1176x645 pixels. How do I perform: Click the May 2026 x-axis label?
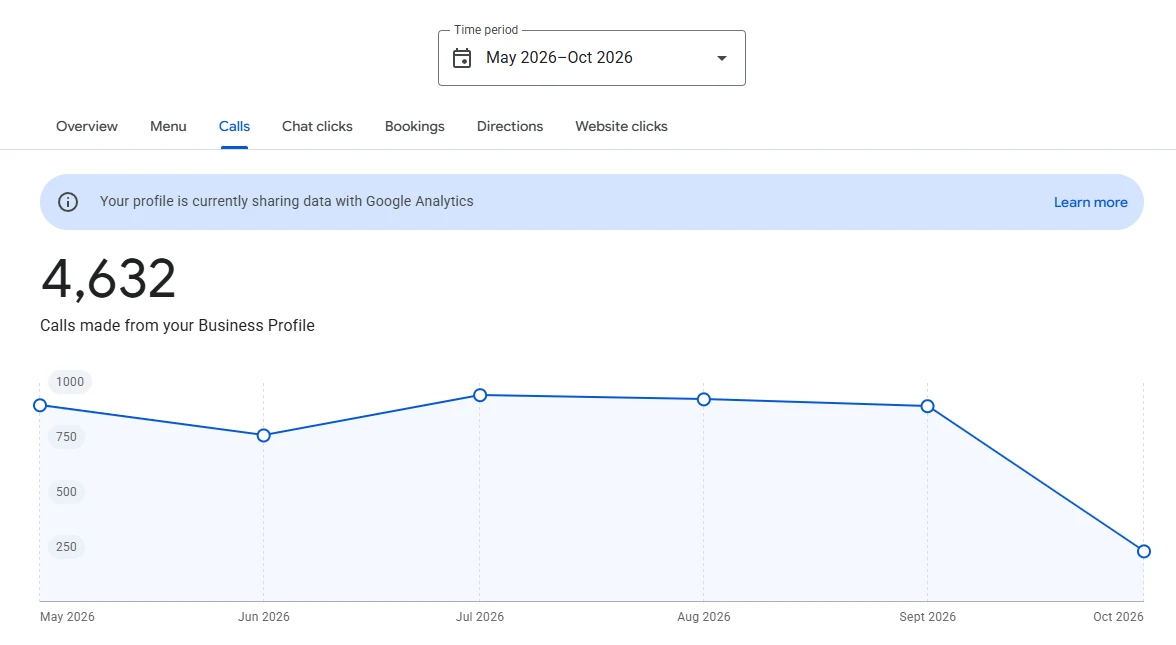(x=68, y=616)
